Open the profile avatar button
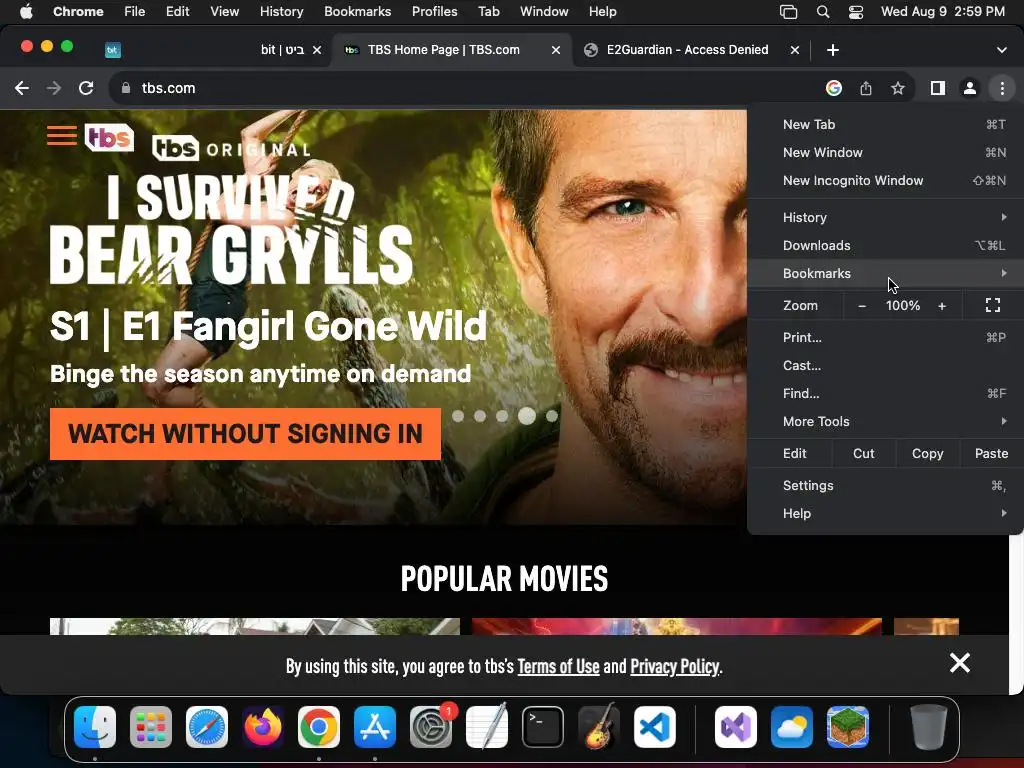Viewport: 1024px width, 768px height. click(970, 88)
